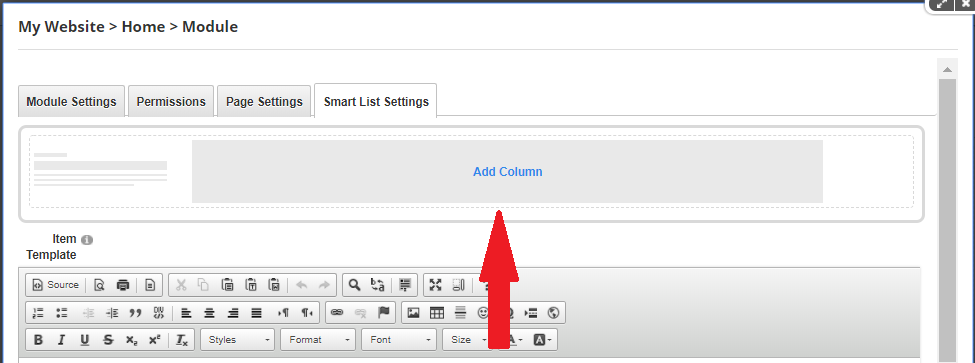
Task: Create a Div container icon
Action: (x=158, y=313)
